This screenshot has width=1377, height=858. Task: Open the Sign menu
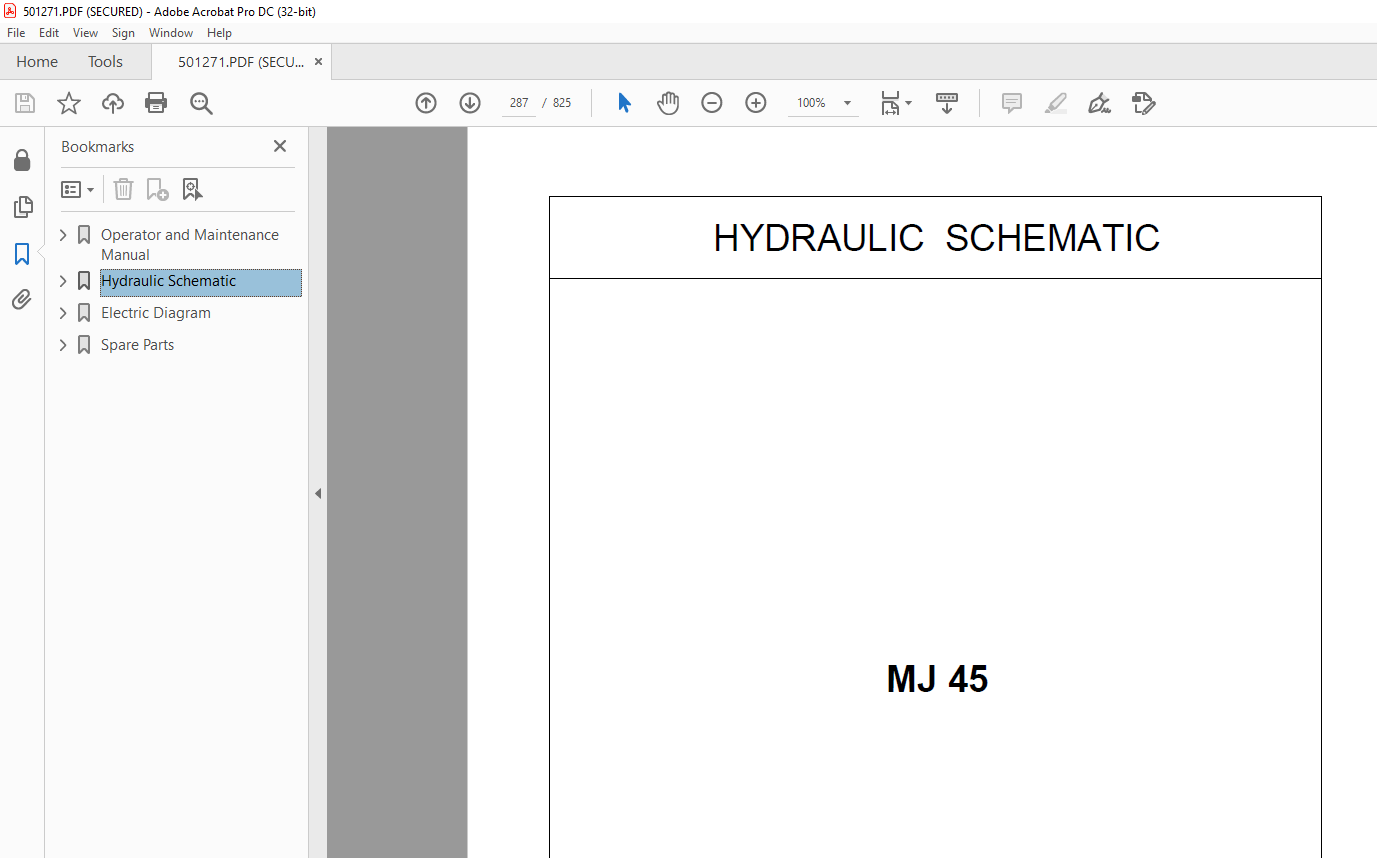coord(123,33)
